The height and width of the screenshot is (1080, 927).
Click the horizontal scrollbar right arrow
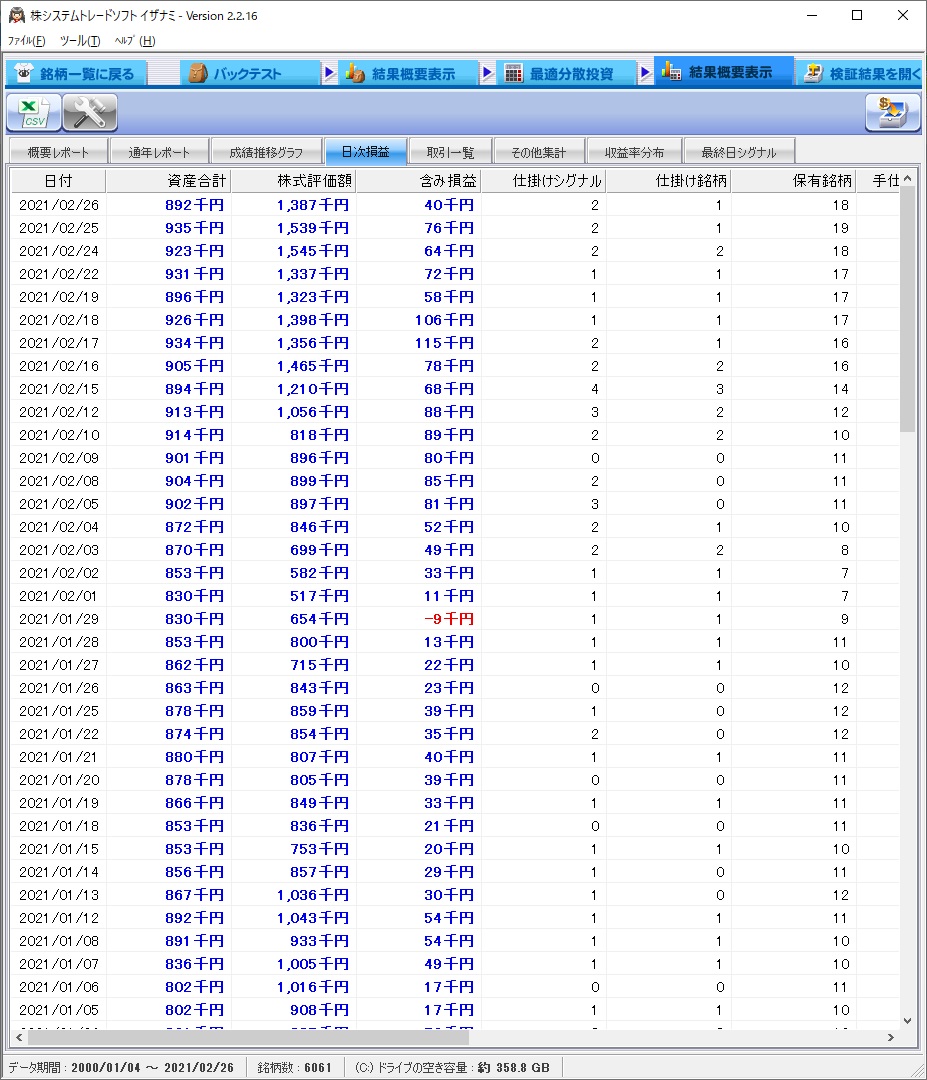point(891,1038)
